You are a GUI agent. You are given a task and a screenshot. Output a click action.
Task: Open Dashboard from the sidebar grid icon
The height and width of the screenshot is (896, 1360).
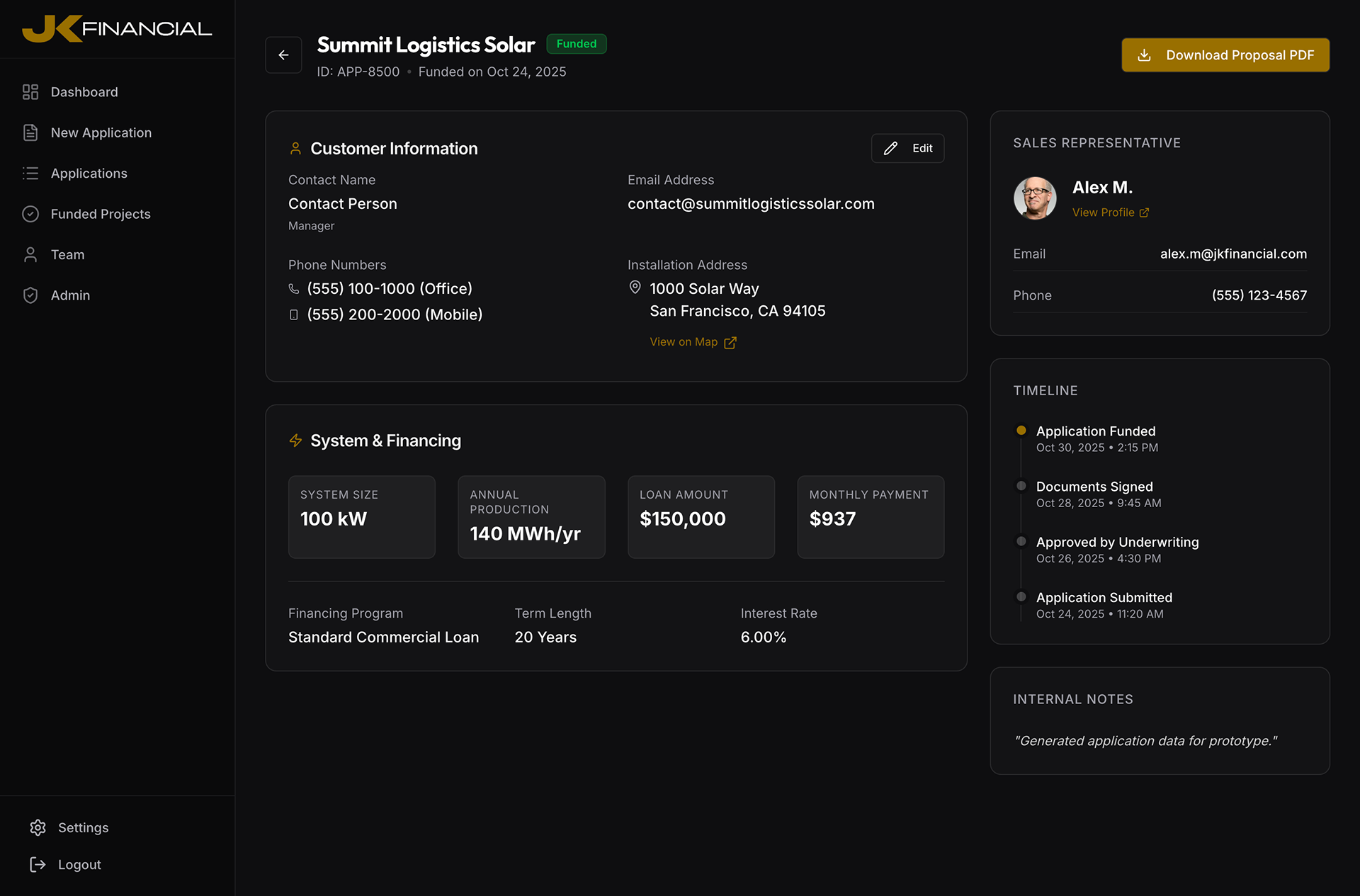coord(30,92)
